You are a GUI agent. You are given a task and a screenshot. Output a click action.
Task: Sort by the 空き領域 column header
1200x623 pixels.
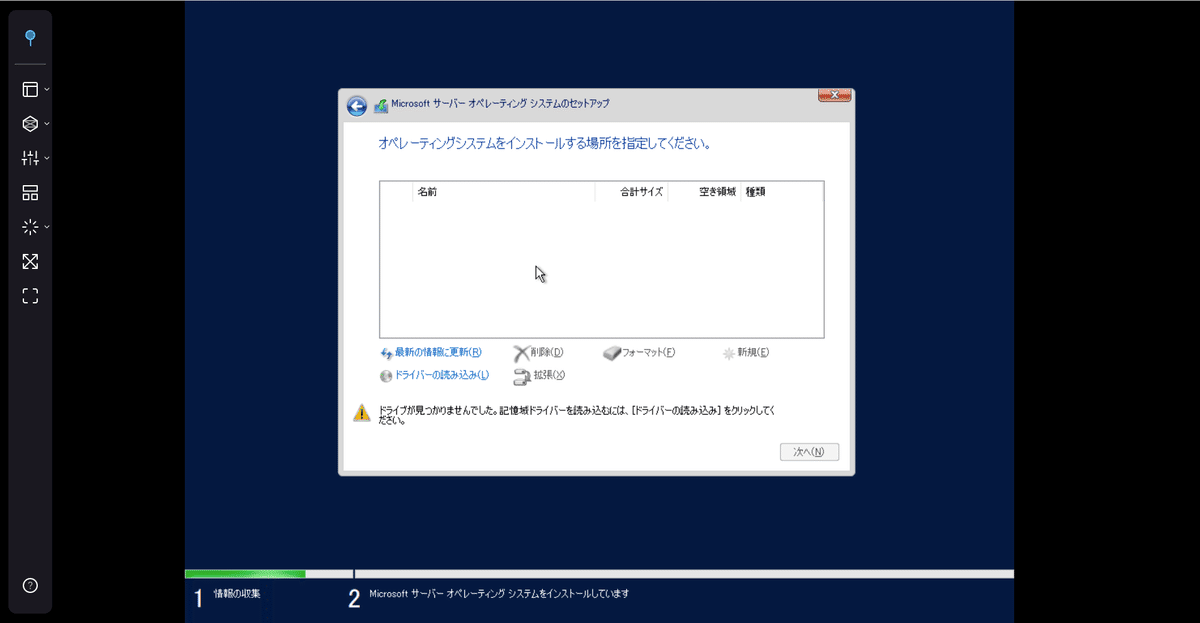click(x=705, y=192)
